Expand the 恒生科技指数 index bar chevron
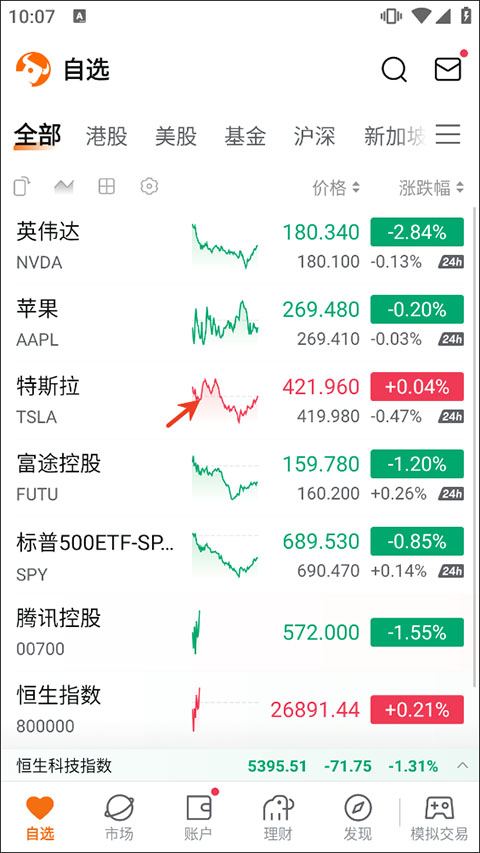The height and width of the screenshot is (853, 480). (462, 766)
